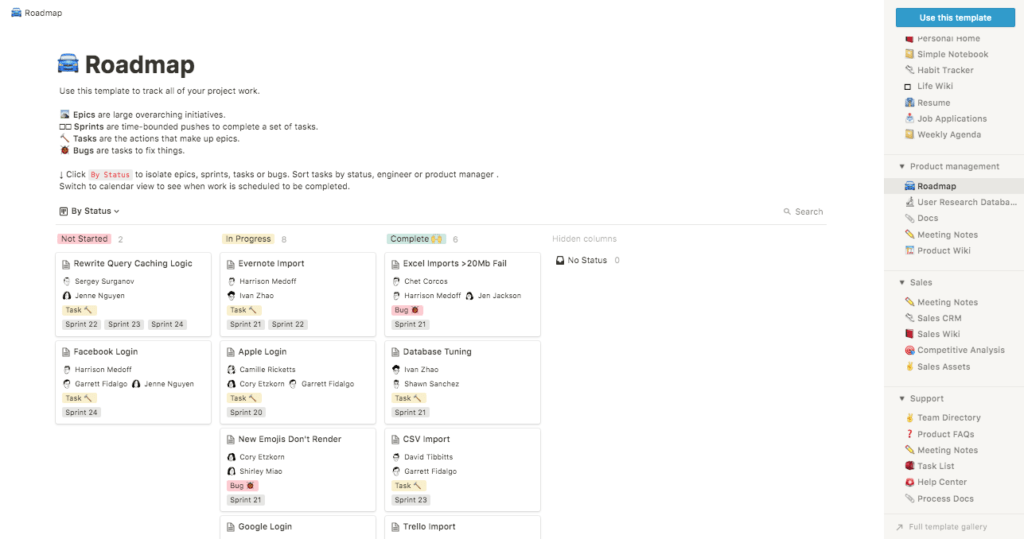Click page icon on Facebook Login card
The width and height of the screenshot is (1024, 539).
tap(66, 352)
